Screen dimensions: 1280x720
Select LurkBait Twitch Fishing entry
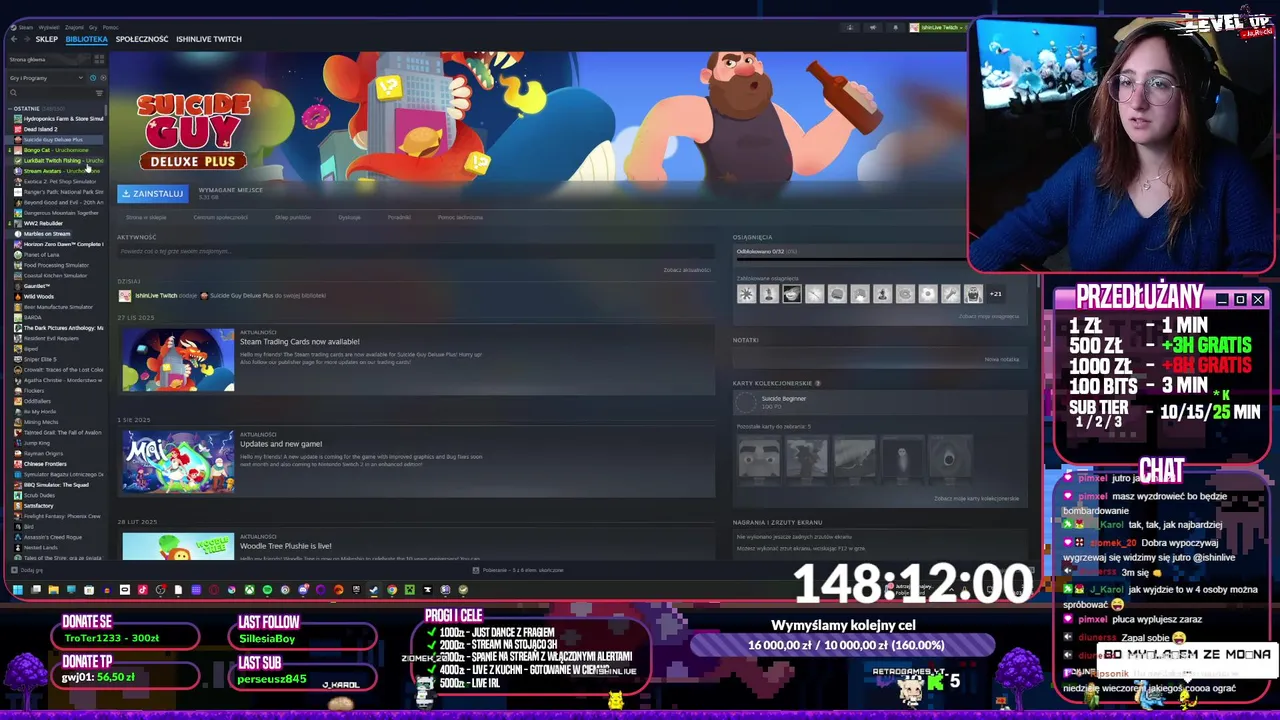pos(58,160)
